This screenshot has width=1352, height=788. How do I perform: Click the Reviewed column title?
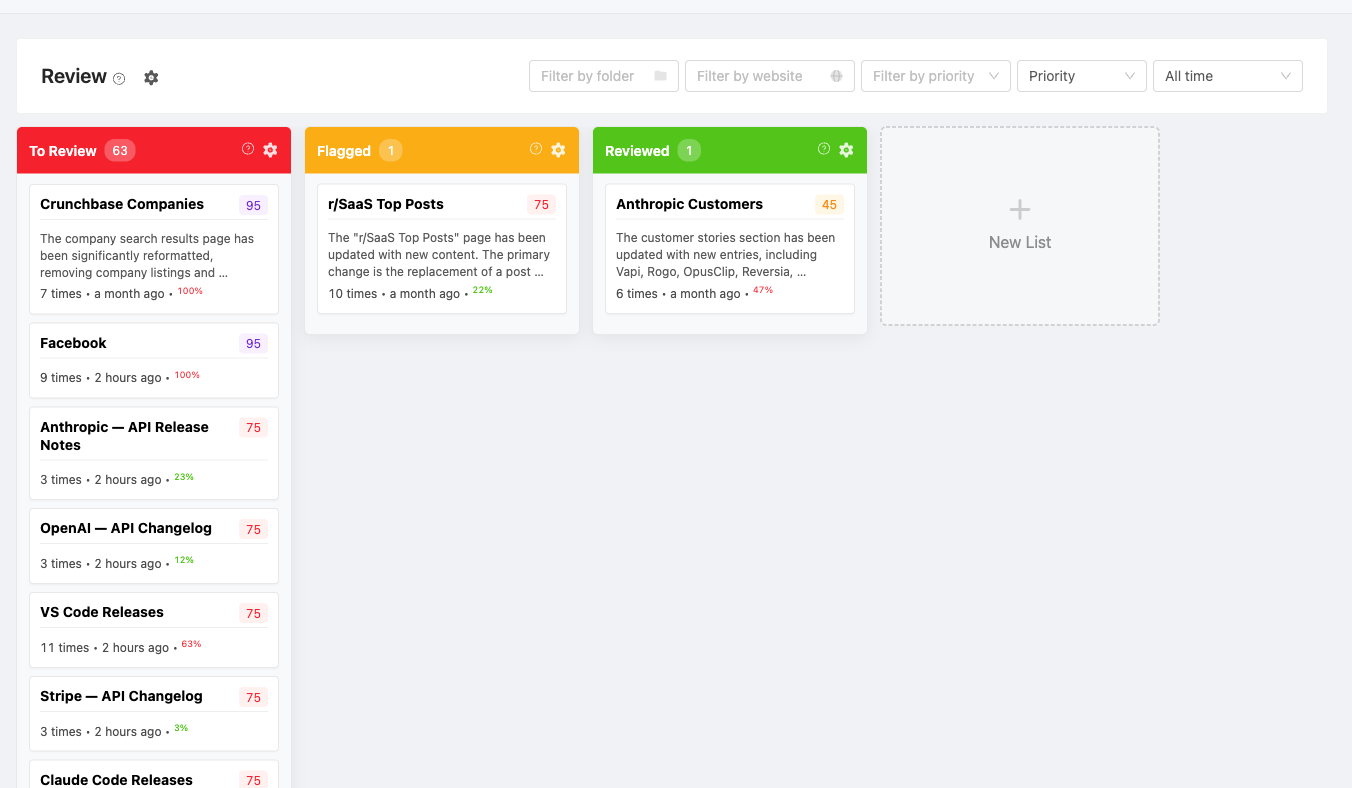(x=637, y=151)
